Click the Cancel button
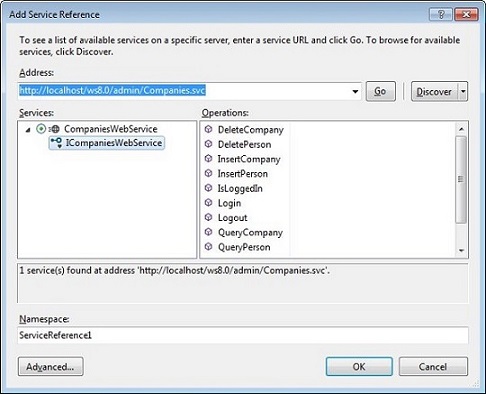This screenshot has height=394, width=486. tap(433, 367)
